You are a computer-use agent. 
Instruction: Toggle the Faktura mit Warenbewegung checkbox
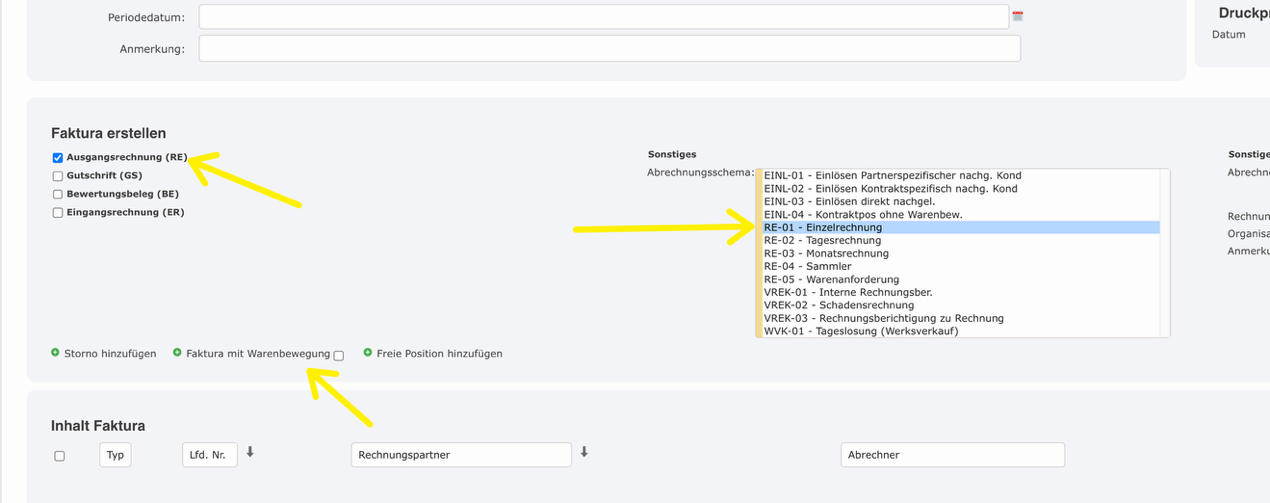(339, 355)
